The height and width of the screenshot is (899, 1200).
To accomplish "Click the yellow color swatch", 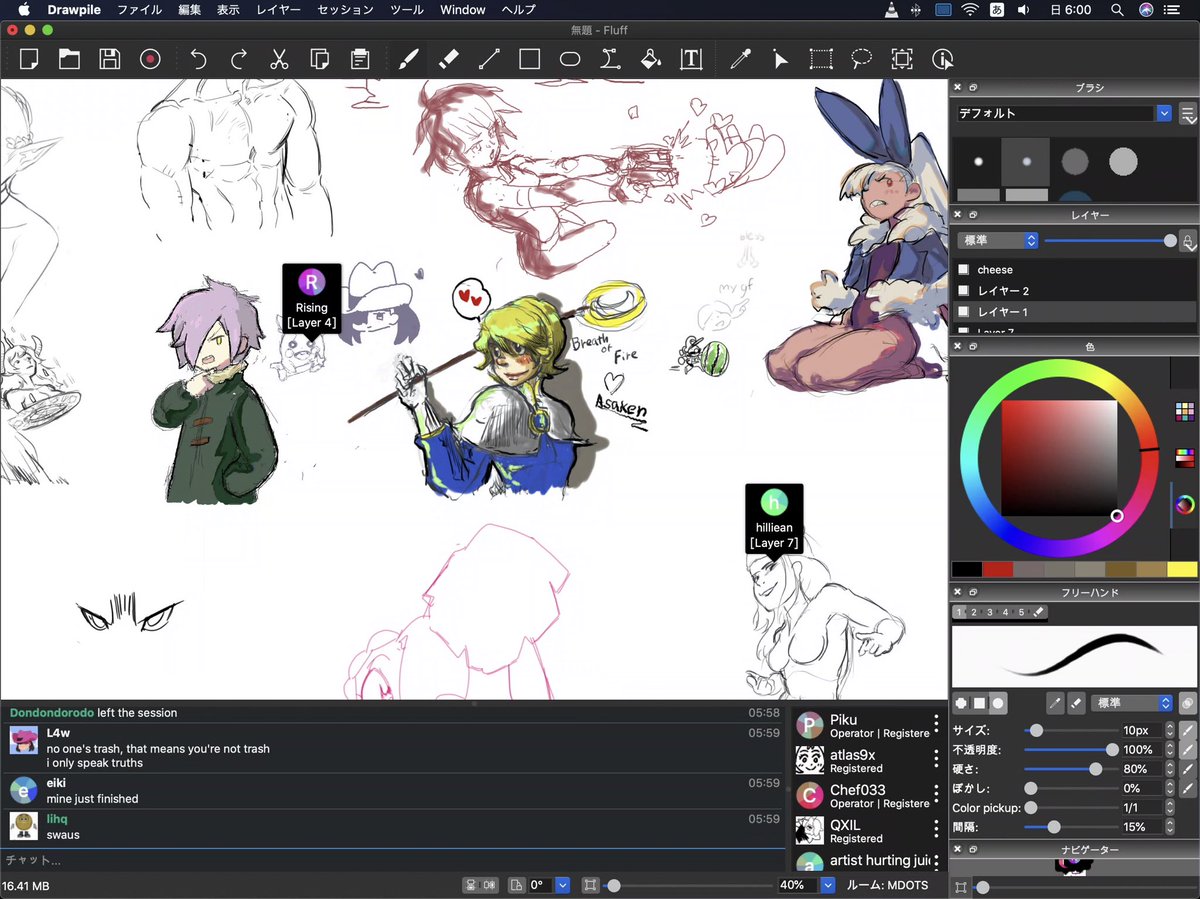I will (1182, 569).
